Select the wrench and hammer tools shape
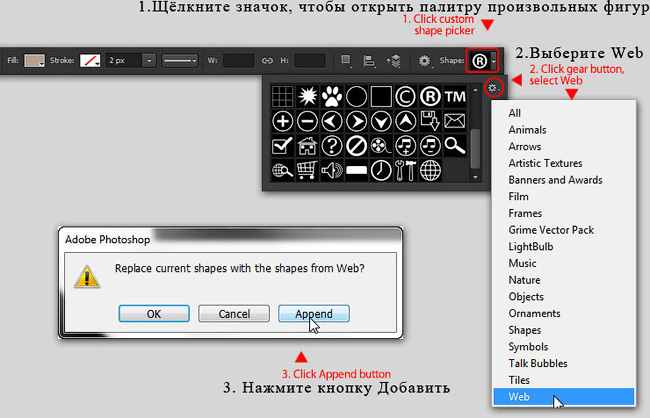 [405, 170]
